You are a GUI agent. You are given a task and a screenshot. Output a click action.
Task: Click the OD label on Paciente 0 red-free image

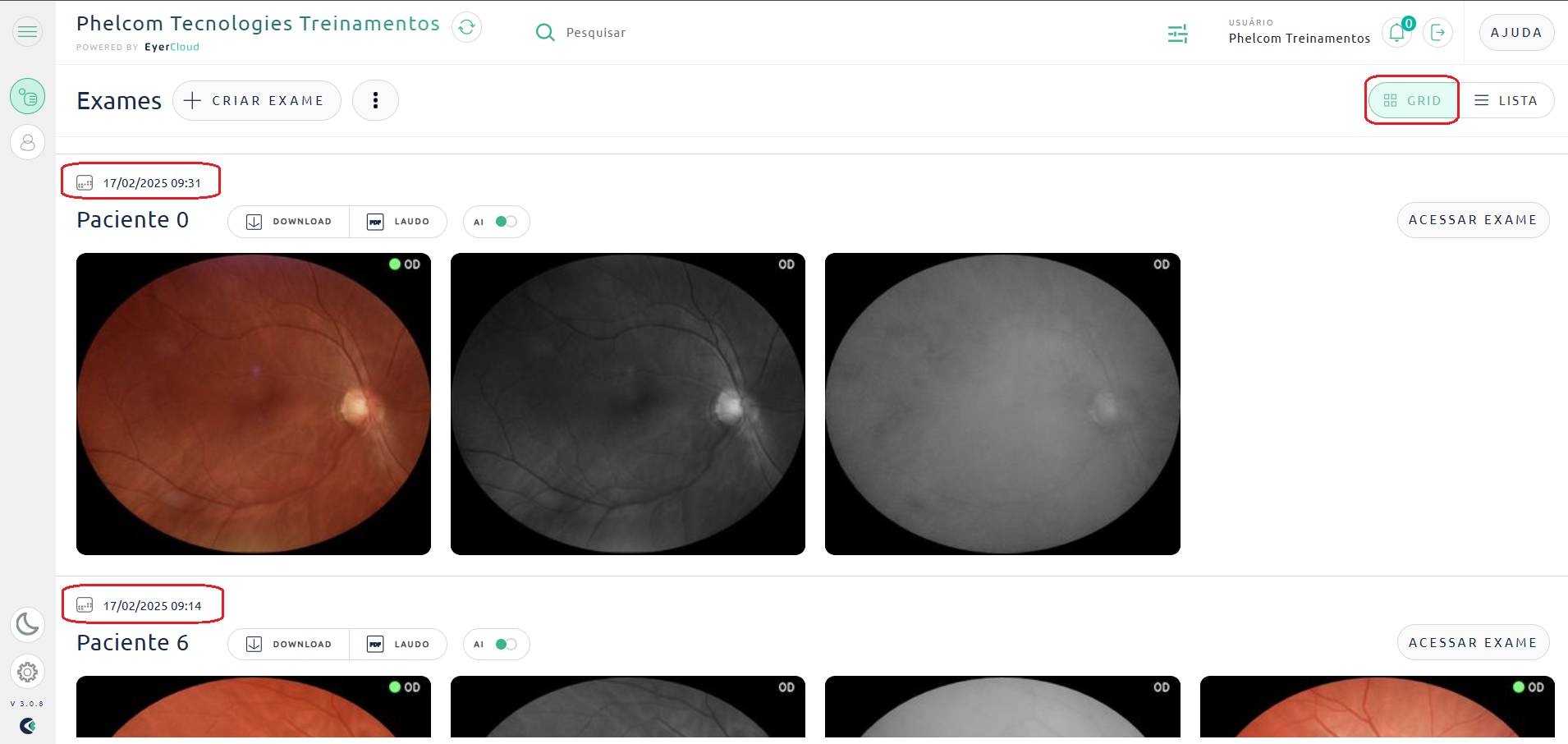[786, 264]
